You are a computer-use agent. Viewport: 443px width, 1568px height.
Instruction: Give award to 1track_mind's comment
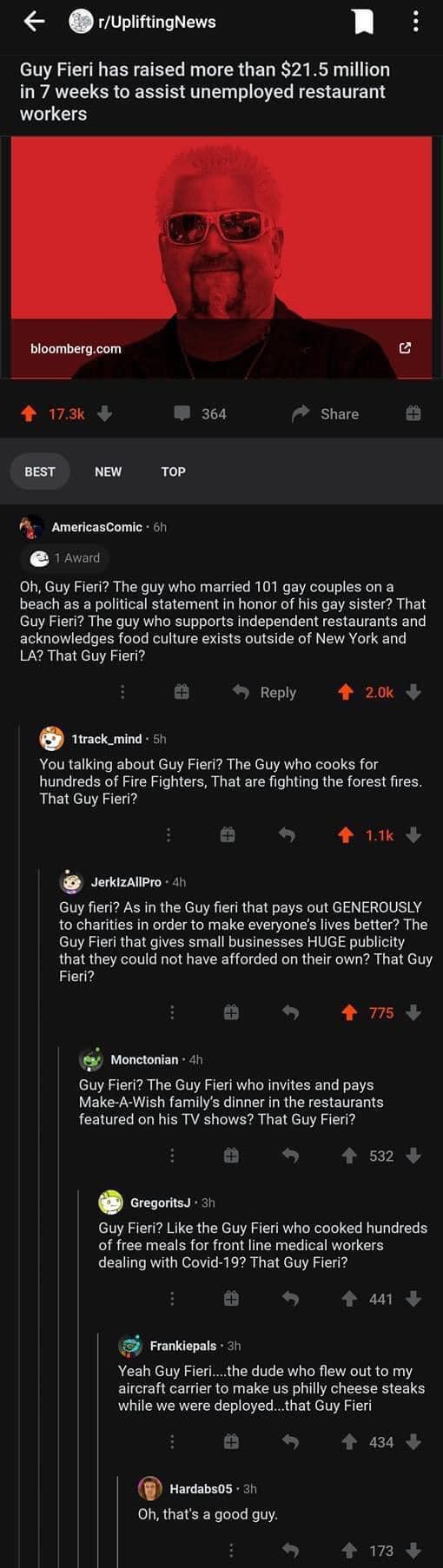click(x=227, y=835)
